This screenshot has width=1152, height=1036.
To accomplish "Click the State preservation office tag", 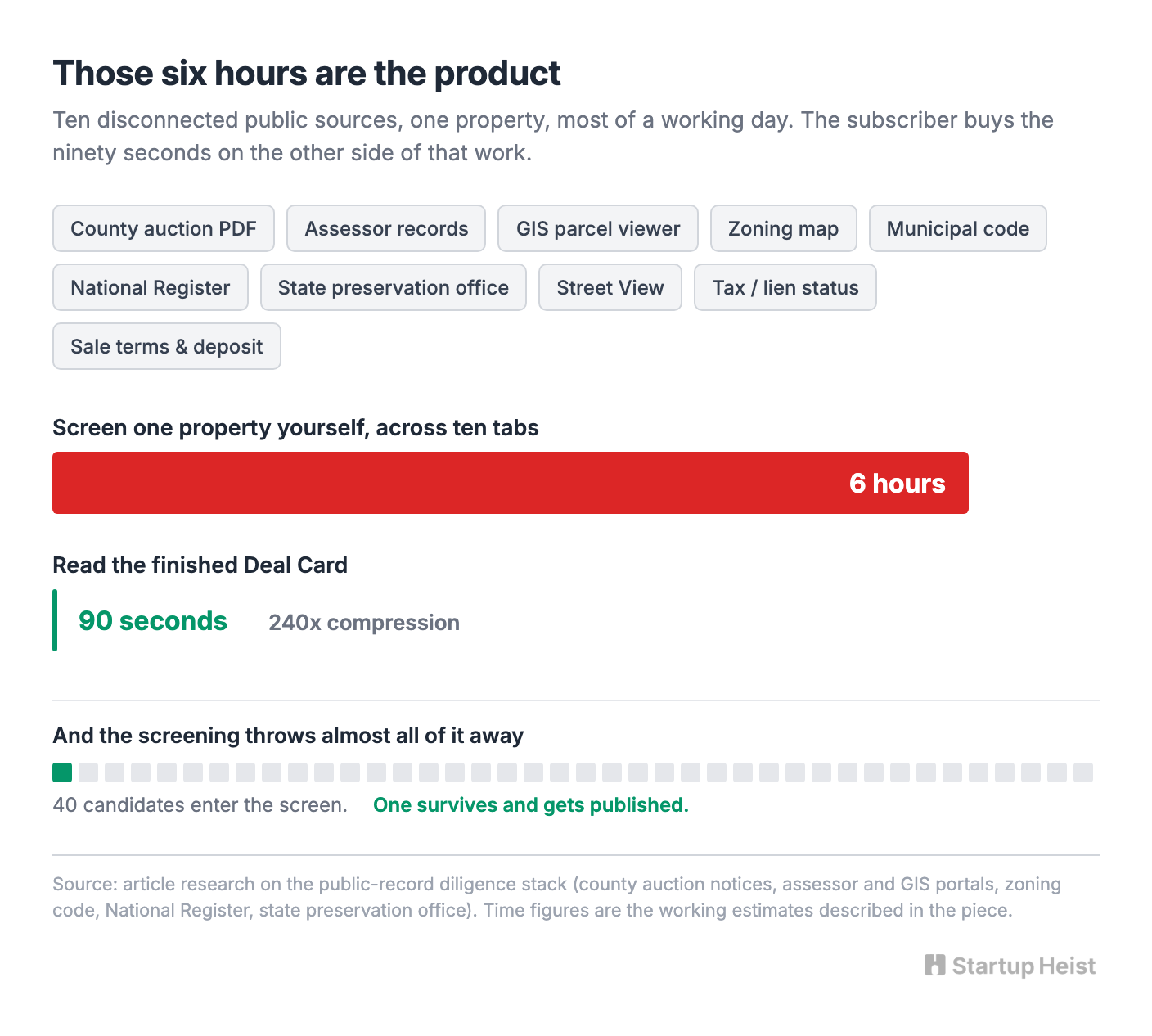I will [394, 287].
